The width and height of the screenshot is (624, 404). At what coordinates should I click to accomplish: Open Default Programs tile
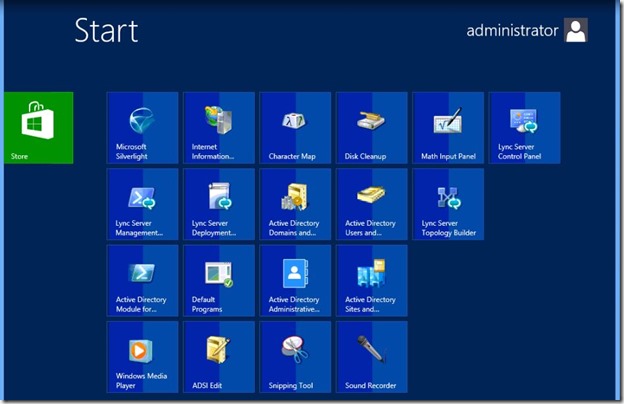click(x=219, y=281)
